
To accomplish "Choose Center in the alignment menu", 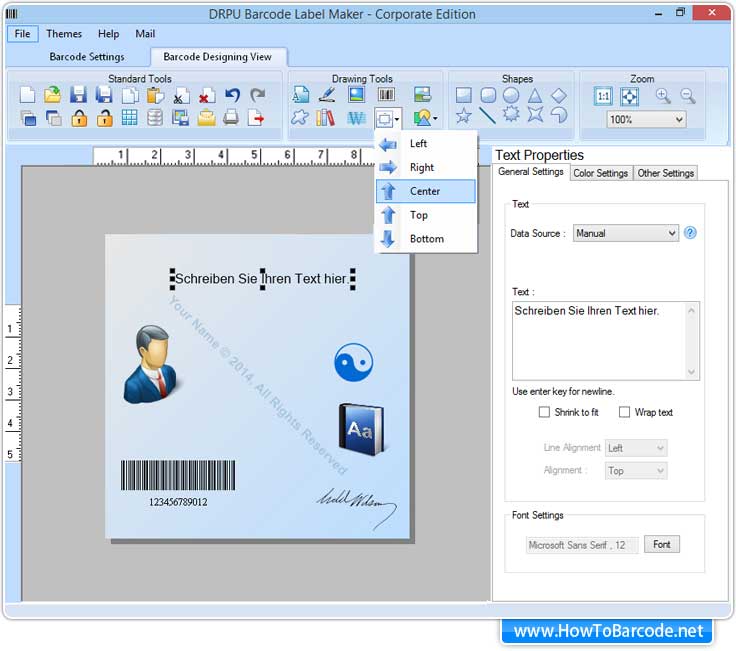I will [426, 191].
